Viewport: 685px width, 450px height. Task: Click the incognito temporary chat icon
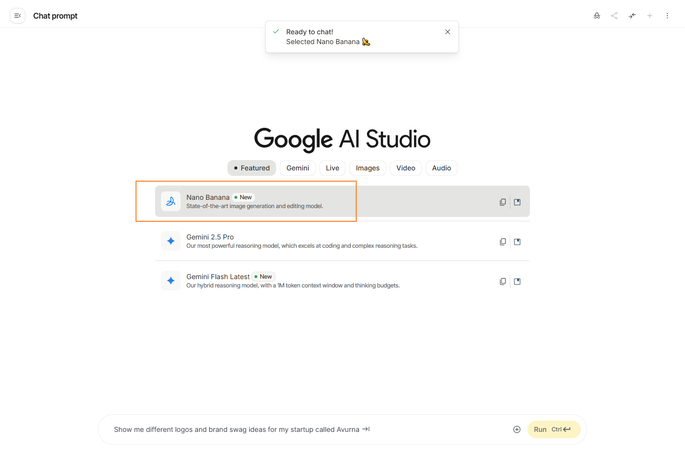click(597, 16)
